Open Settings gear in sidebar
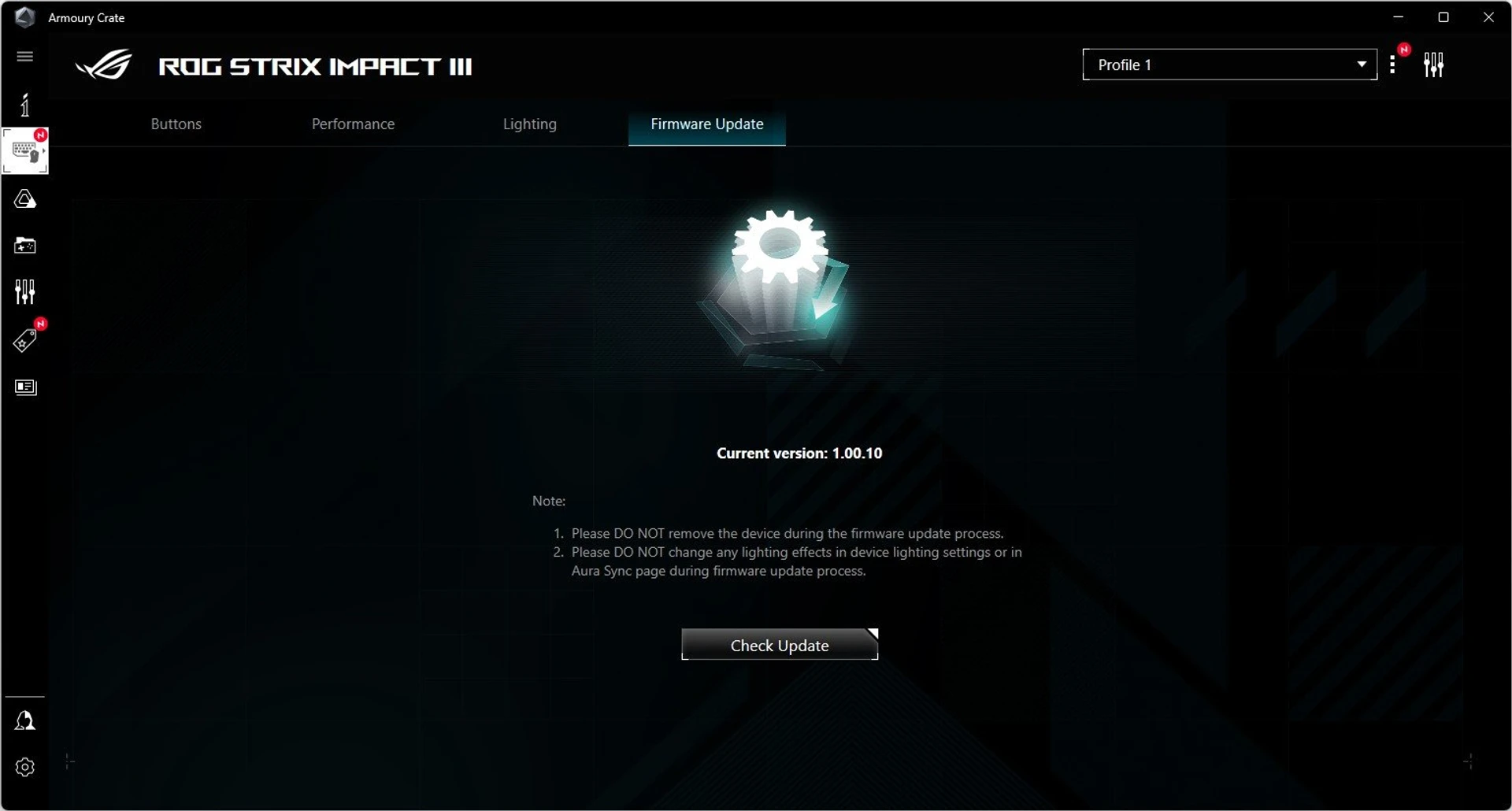Viewport: 1512px width, 811px height. pos(25,767)
